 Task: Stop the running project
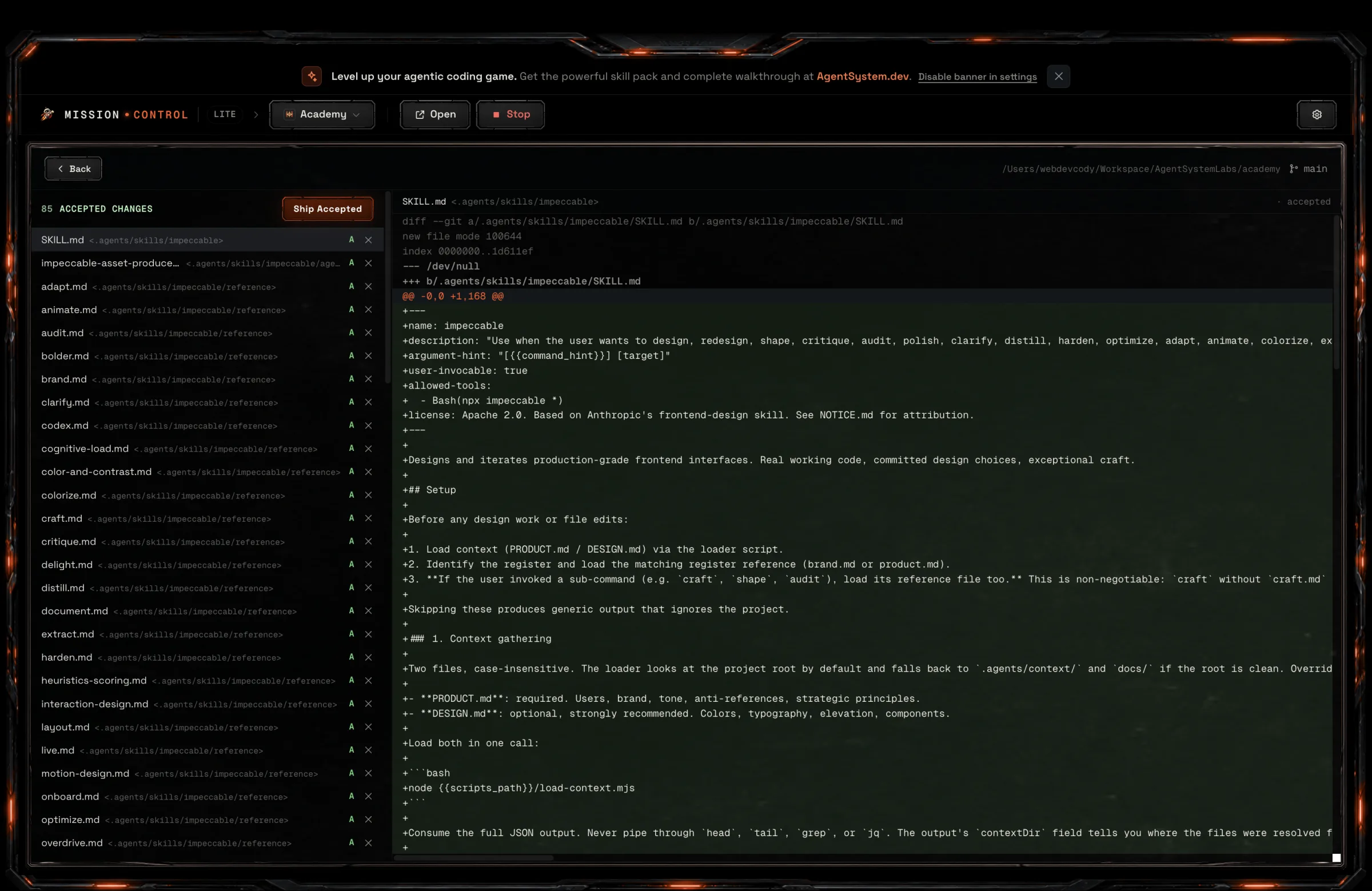point(510,114)
